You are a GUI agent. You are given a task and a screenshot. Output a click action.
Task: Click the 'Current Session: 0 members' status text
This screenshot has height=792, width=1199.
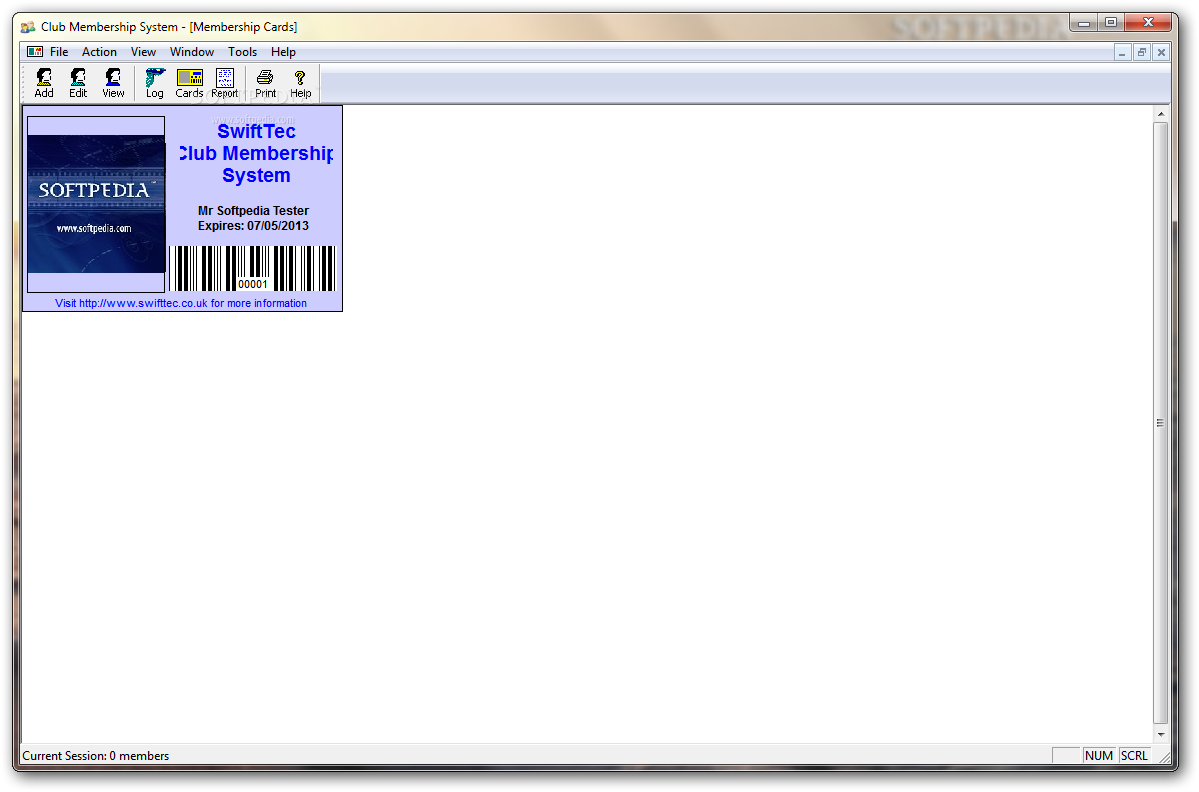96,756
